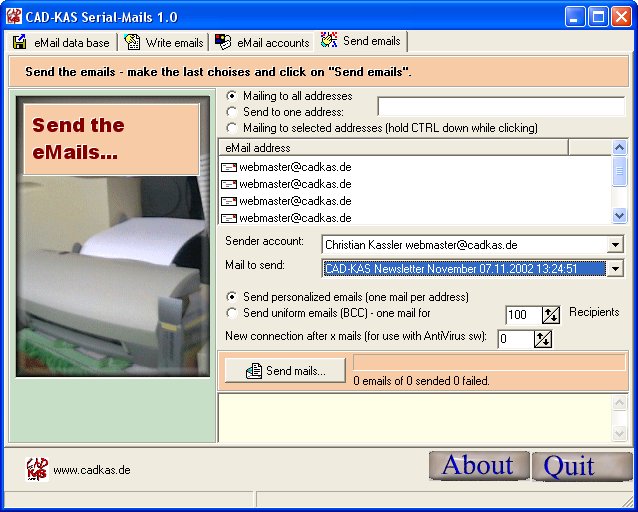
Task: Select Mailing to all addresses option
Action: (232, 96)
